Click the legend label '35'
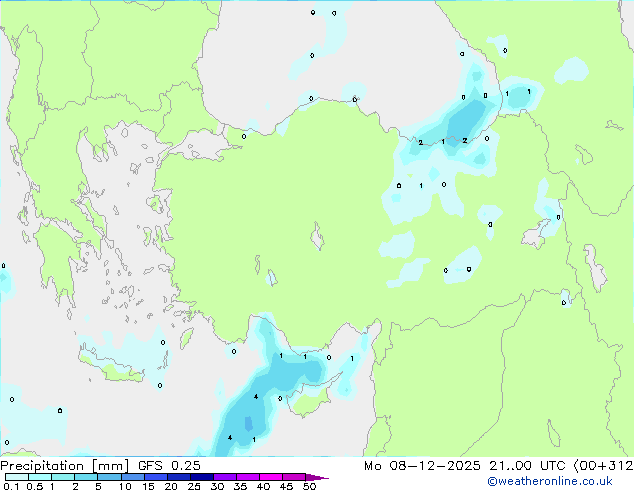Image resolution: width=634 pixels, height=490 pixels. [240, 486]
